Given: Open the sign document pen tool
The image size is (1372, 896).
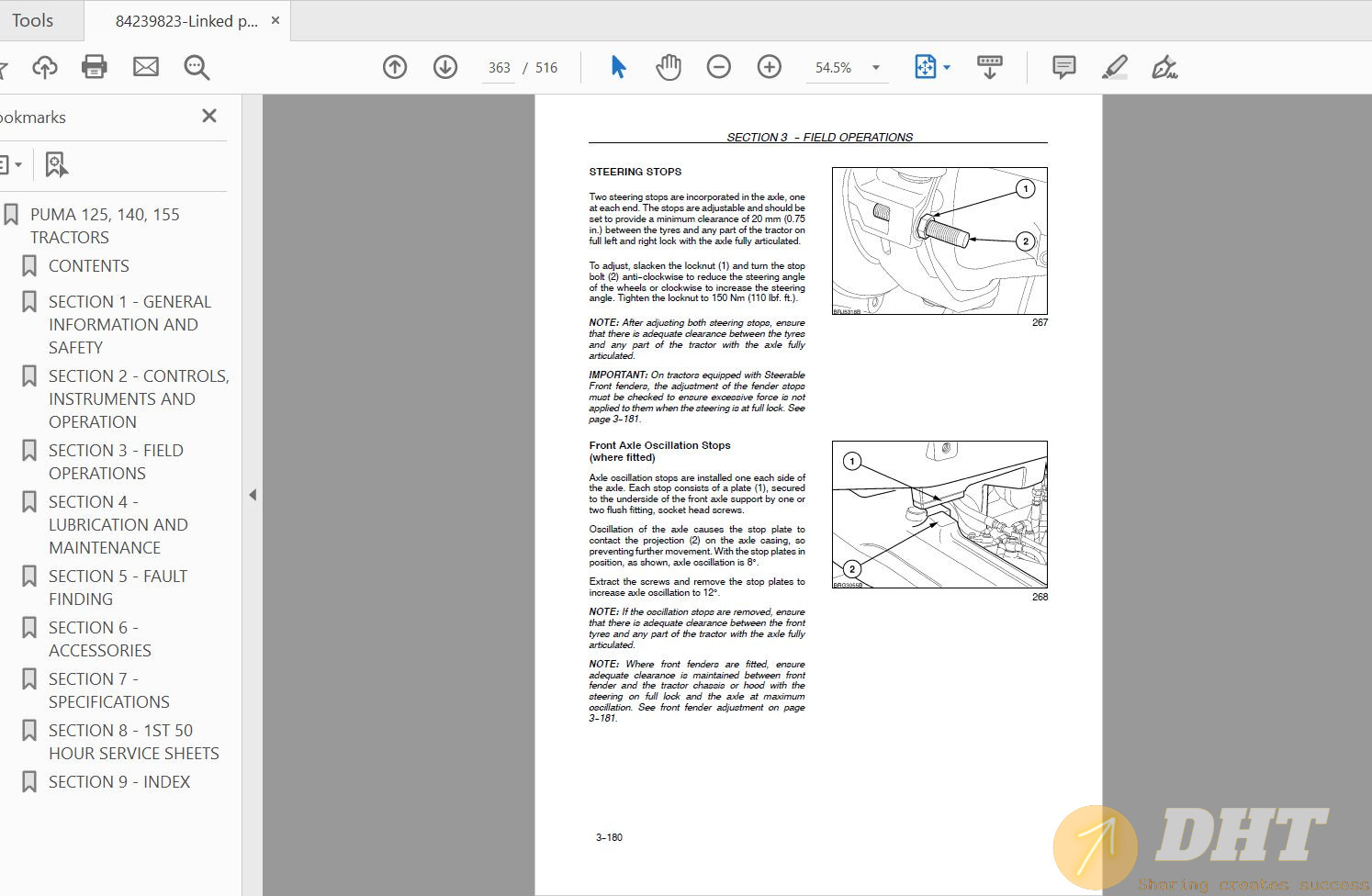Looking at the screenshot, I should point(1164,67).
